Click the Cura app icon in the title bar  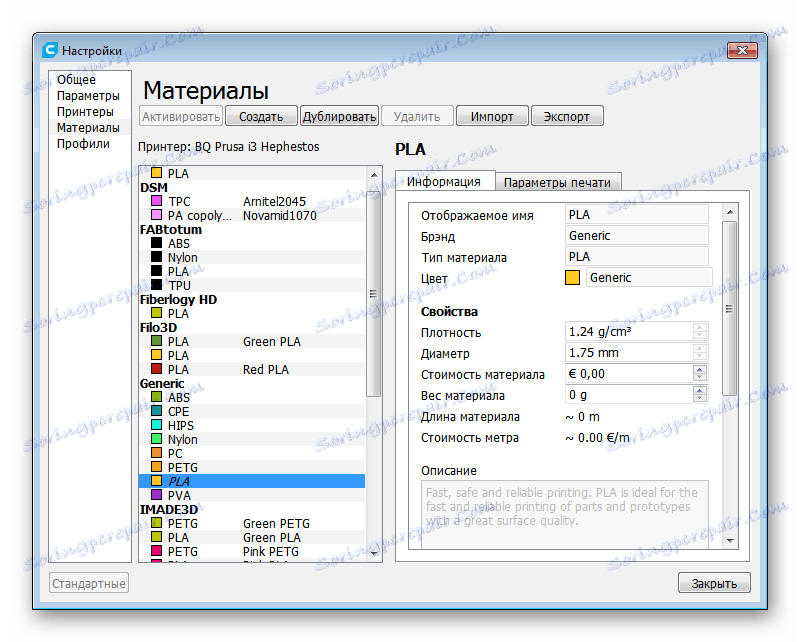tap(49, 50)
